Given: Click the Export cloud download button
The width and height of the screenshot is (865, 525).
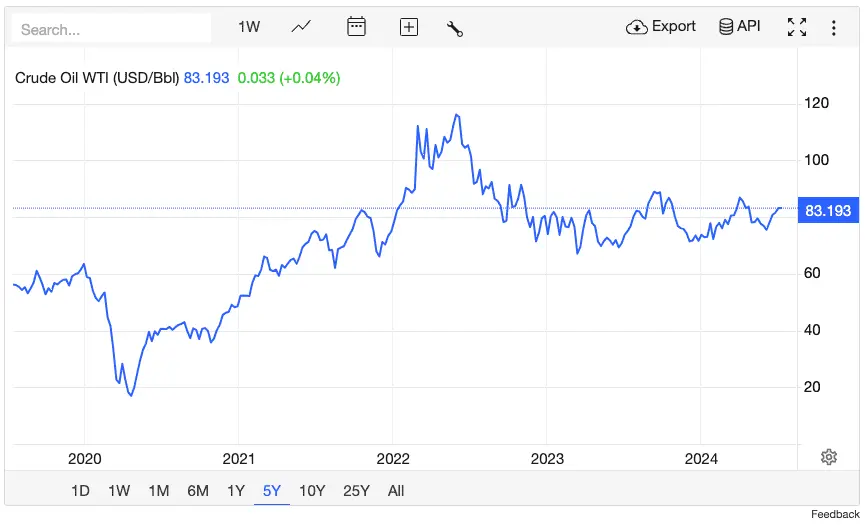Looking at the screenshot, I should click(x=661, y=27).
